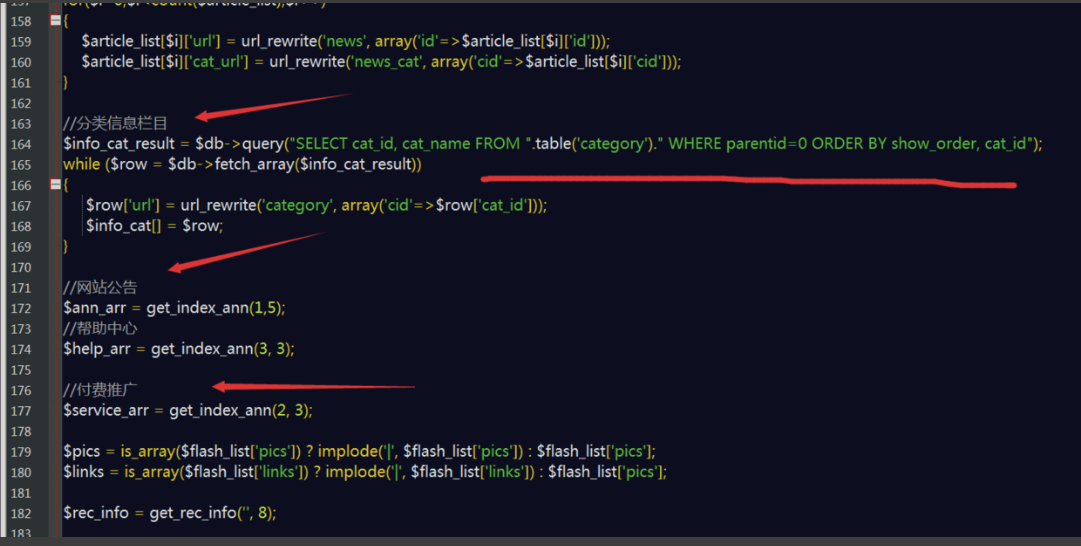This screenshot has height=546, width=1081.
Task: Click the //网站公告 comment line
Action: [101, 287]
